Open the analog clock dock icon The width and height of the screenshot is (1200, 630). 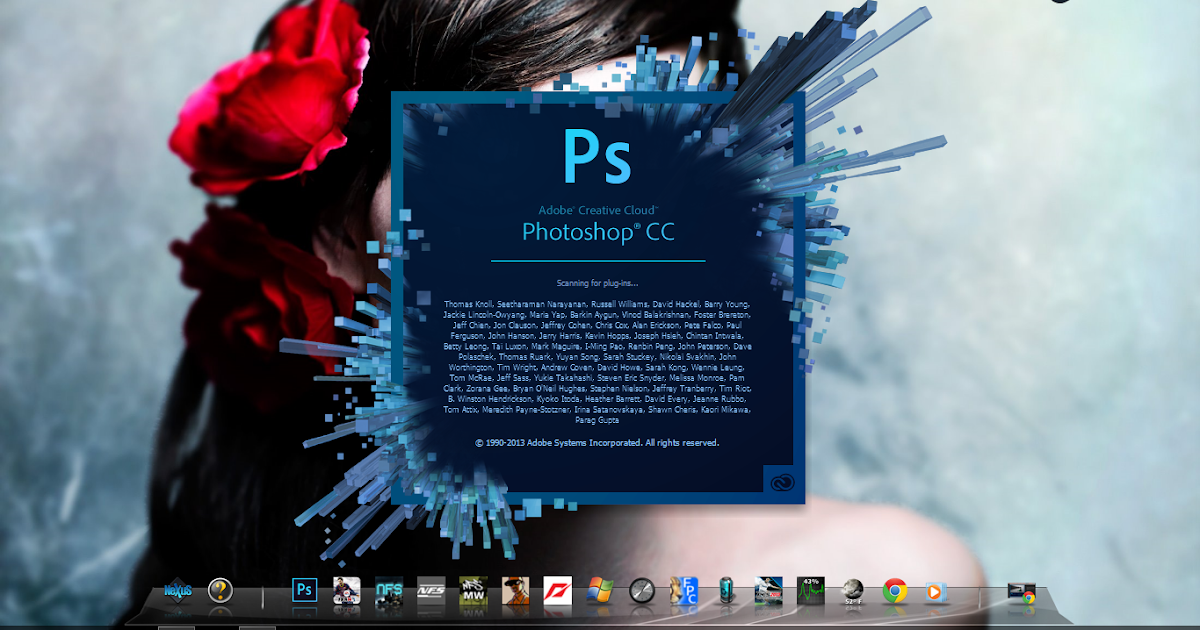coord(641,591)
